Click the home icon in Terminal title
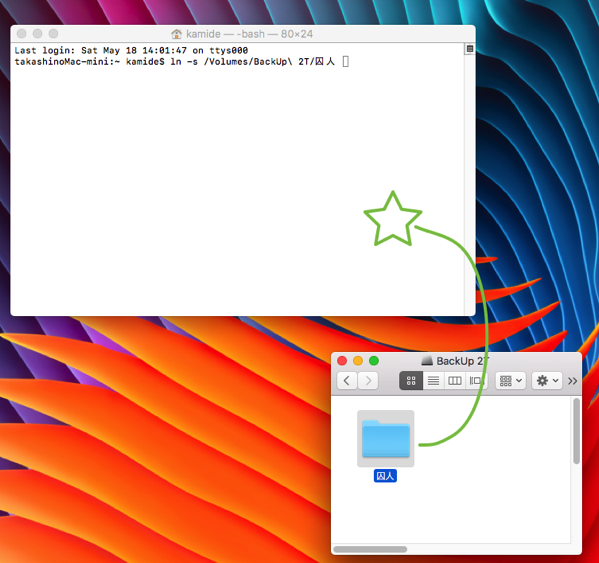Viewport: 599px width, 563px height. (176, 34)
